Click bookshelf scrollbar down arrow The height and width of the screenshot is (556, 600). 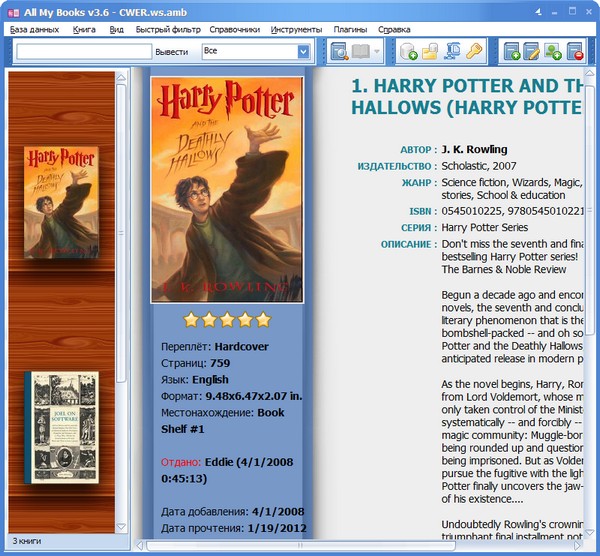point(121,527)
